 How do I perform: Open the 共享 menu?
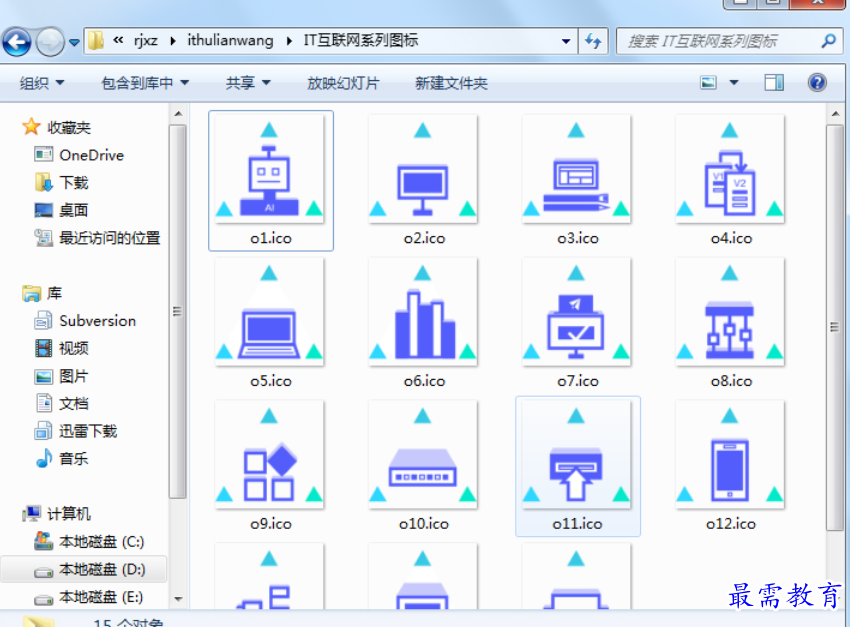(248, 83)
